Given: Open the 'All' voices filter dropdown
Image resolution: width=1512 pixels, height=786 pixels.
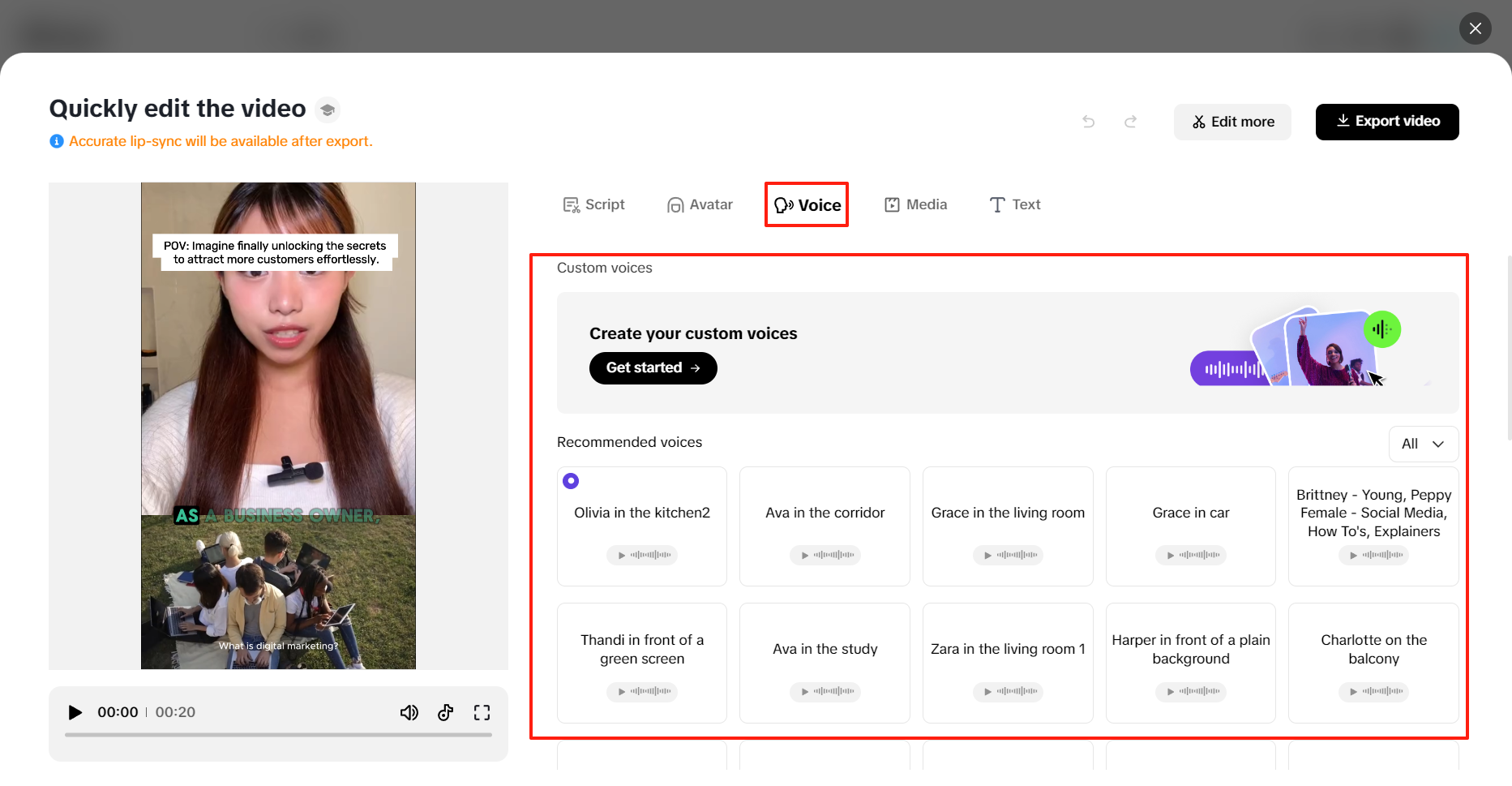Looking at the screenshot, I should 1423,444.
